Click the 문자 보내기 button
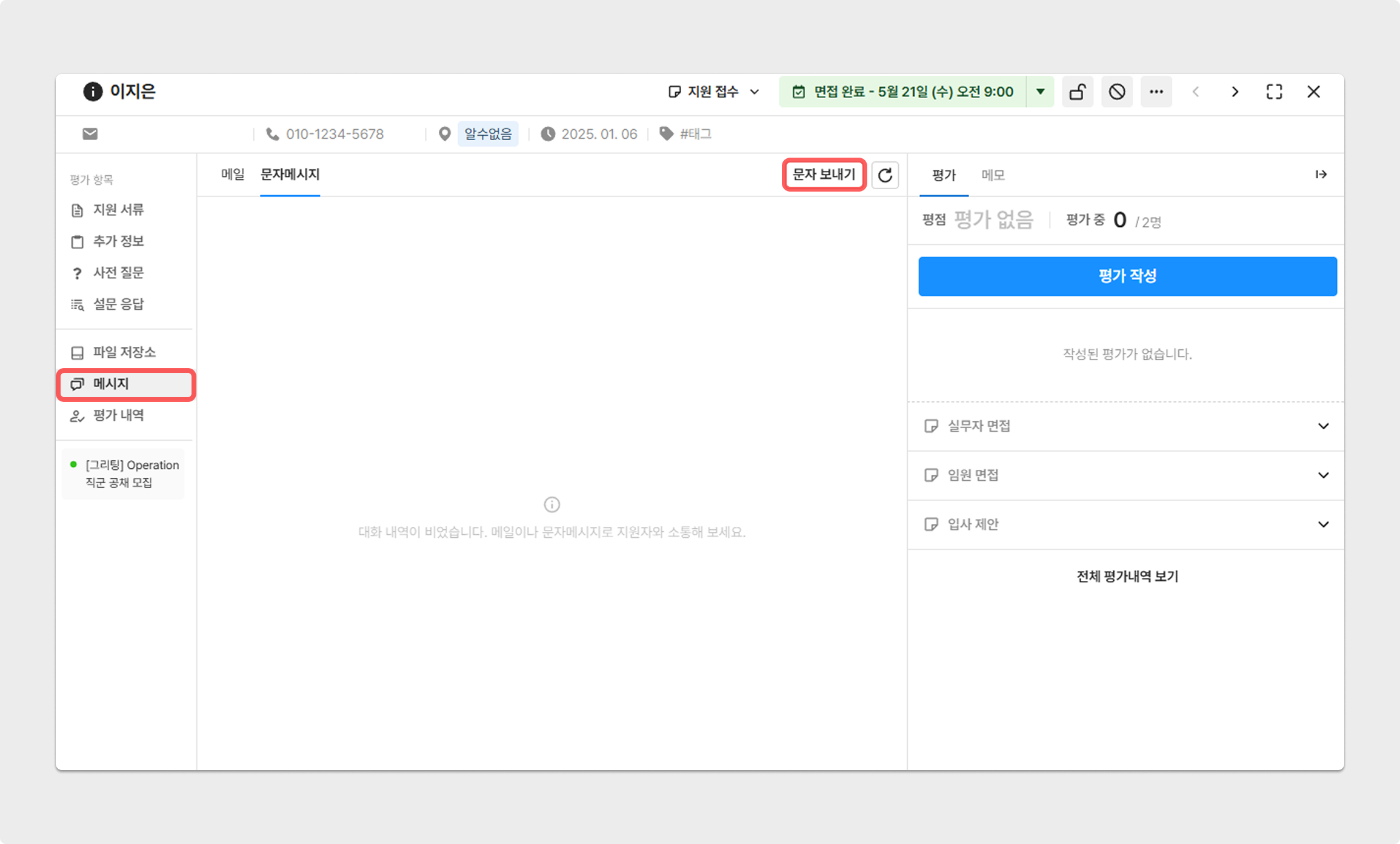 click(824, 175)
